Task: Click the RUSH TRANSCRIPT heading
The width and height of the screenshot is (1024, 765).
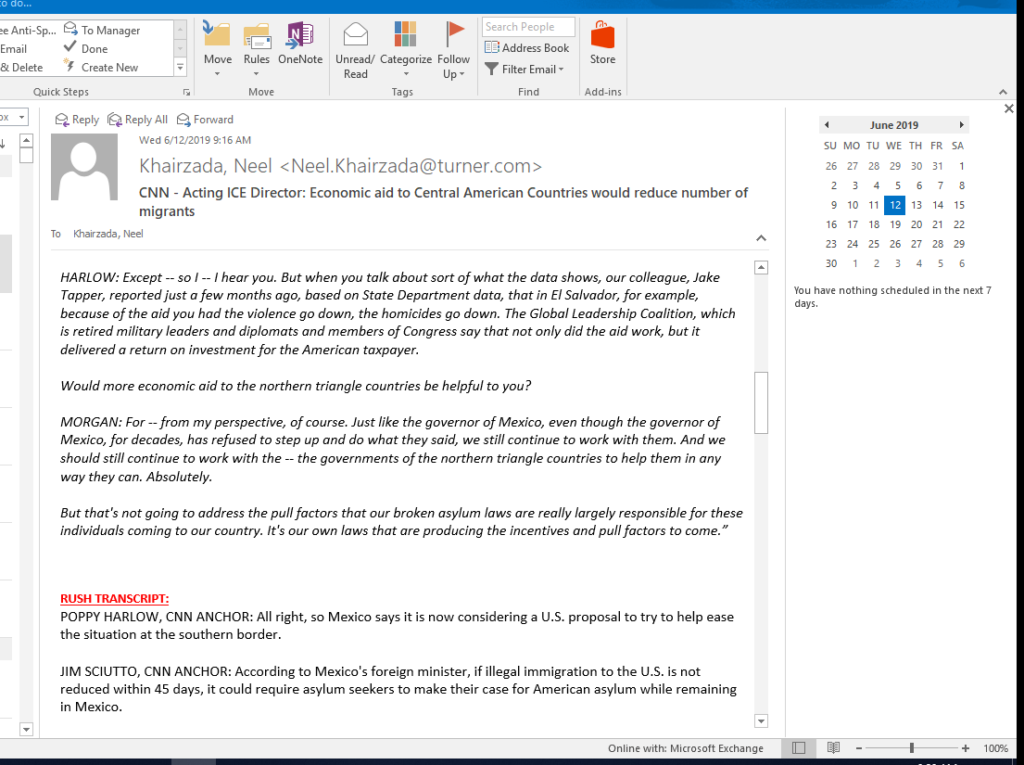Action: 114,598
